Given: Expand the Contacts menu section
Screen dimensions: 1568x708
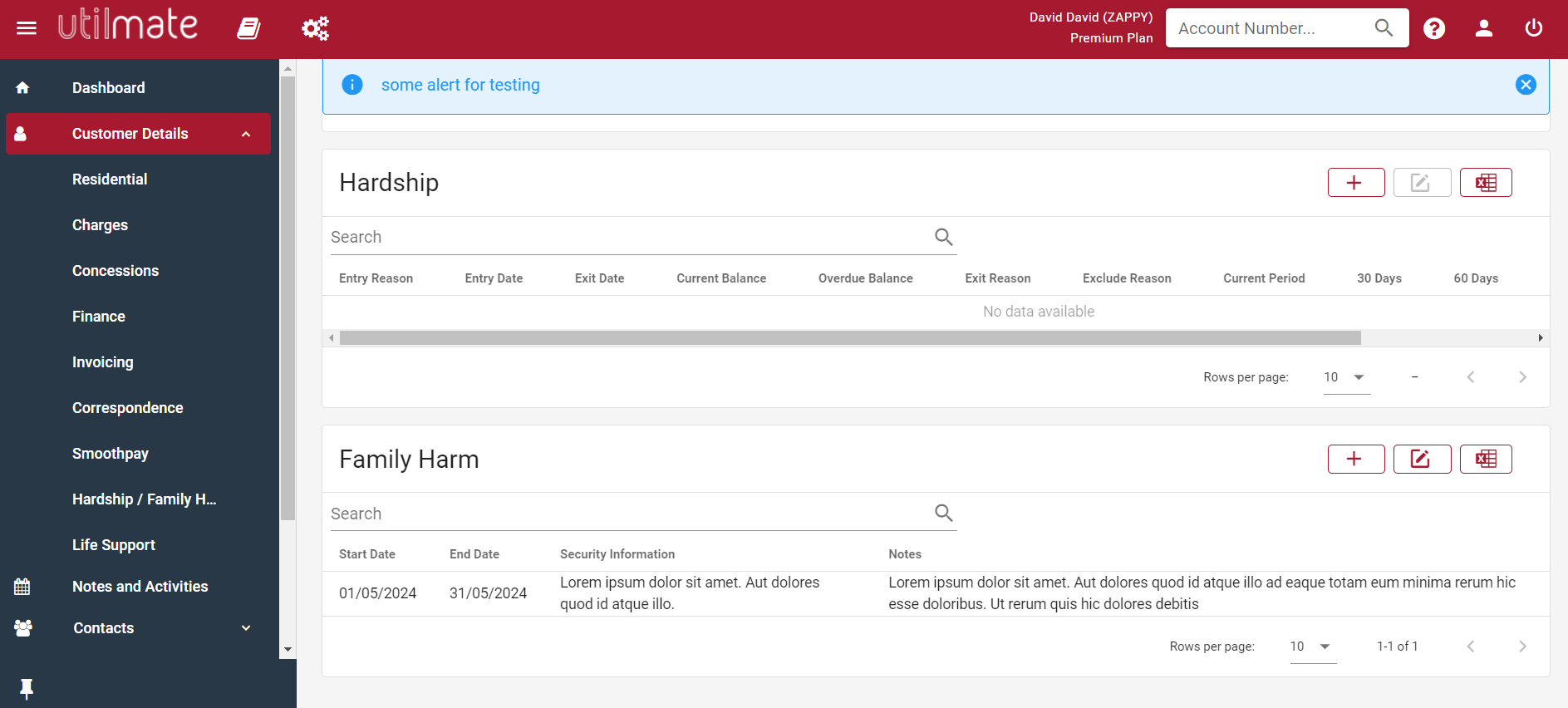Looking at the screenshot, I should click(x=246, y=628).
